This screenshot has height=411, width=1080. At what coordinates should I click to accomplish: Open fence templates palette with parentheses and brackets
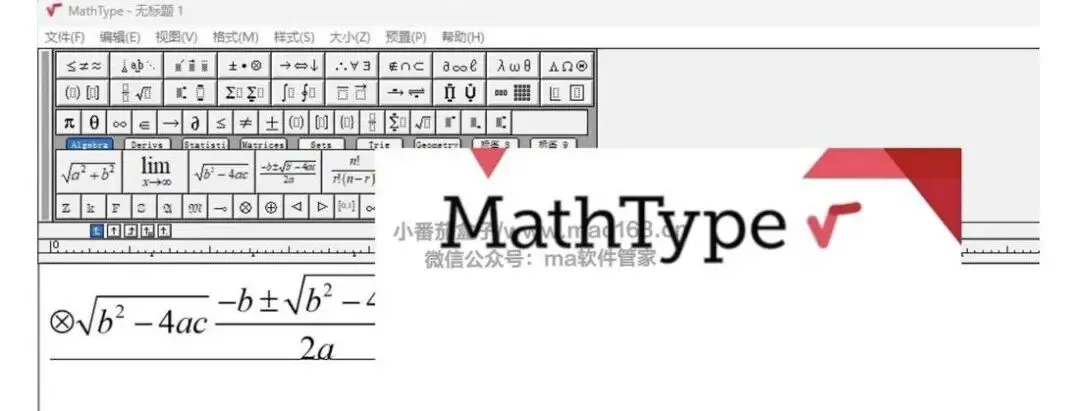[83, 92]
